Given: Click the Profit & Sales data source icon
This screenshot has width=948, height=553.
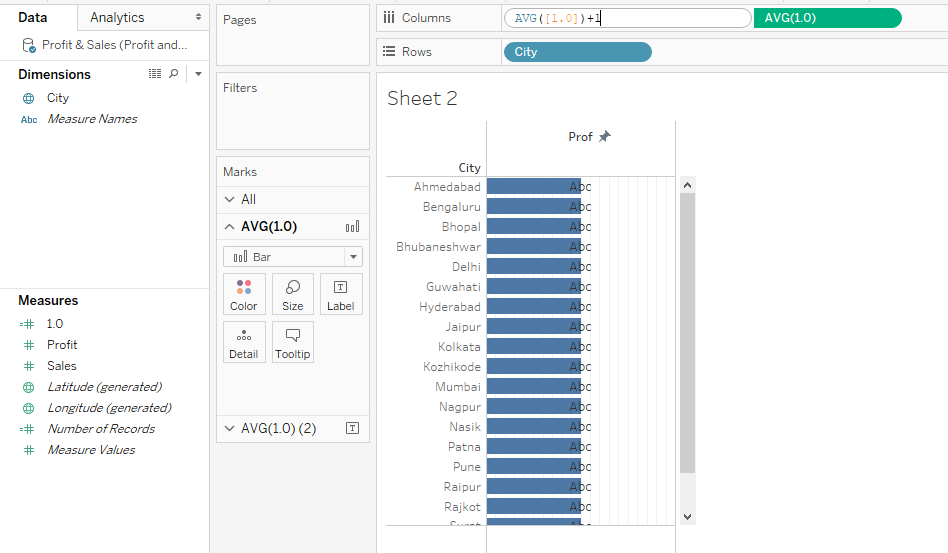Looking at the screenshot, I should (x=29, y=45).
